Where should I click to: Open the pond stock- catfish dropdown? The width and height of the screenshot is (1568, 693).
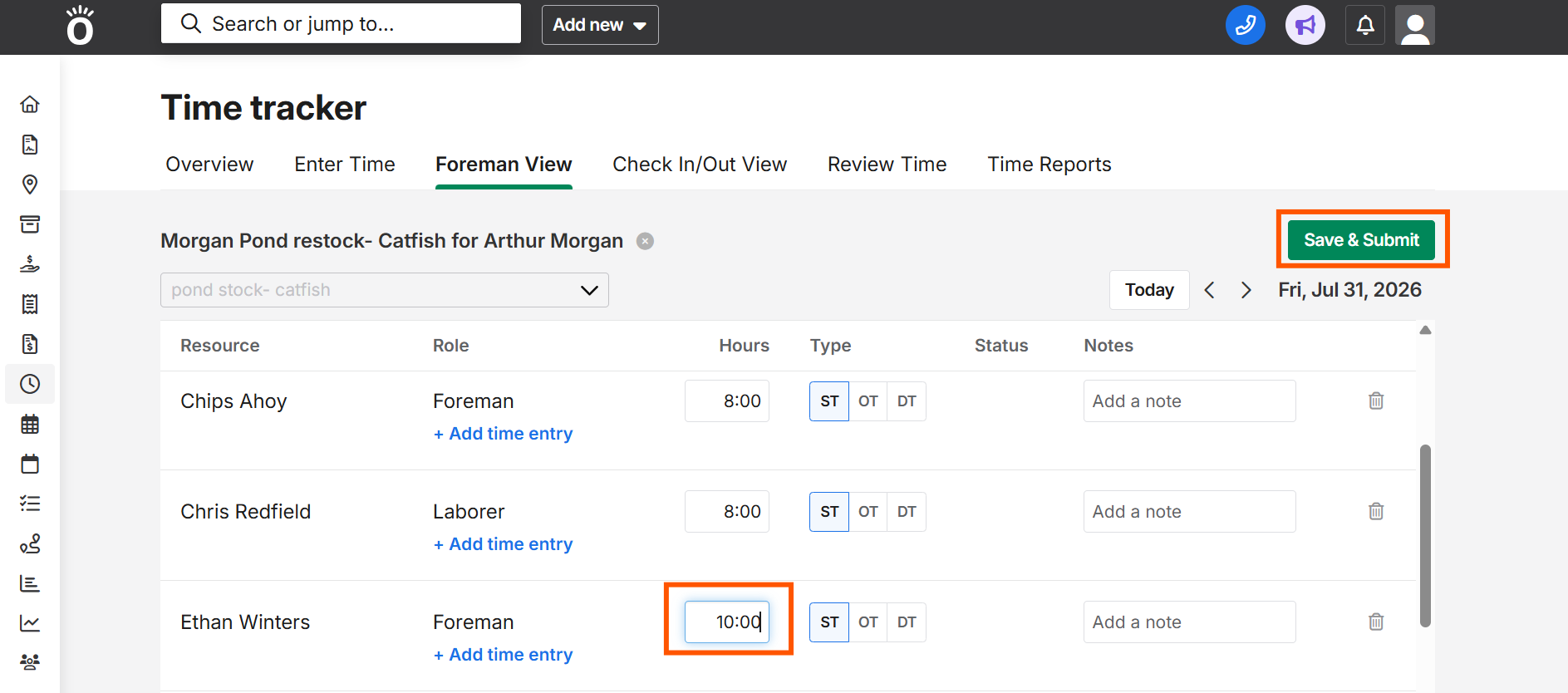(x=385, y=290)
